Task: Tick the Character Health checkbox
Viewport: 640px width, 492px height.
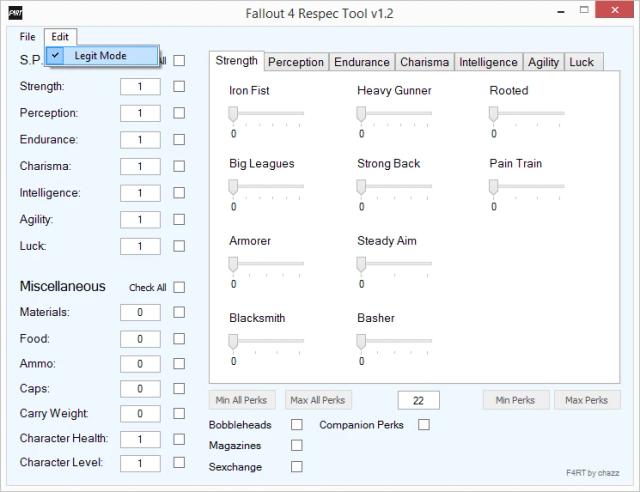Action: 179,439
